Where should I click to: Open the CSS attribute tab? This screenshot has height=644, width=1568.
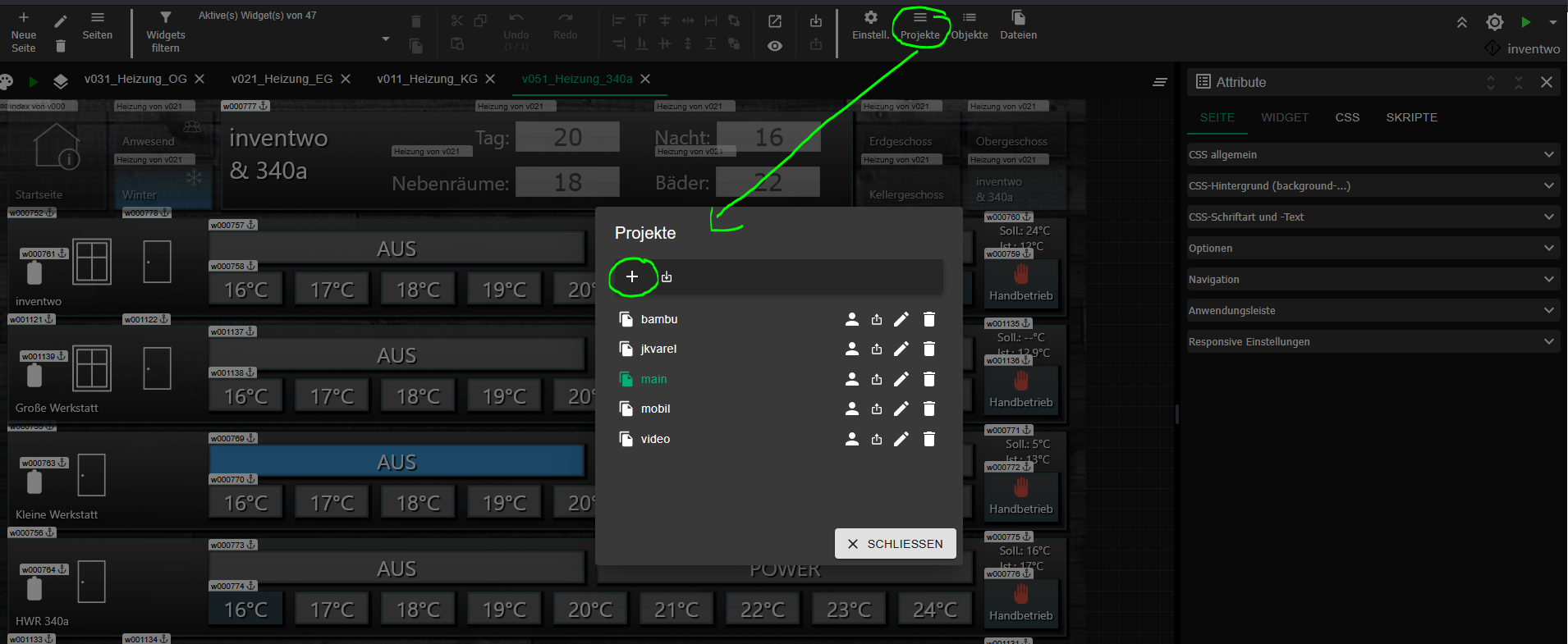pyautogui.click(x=1347, y=117)
